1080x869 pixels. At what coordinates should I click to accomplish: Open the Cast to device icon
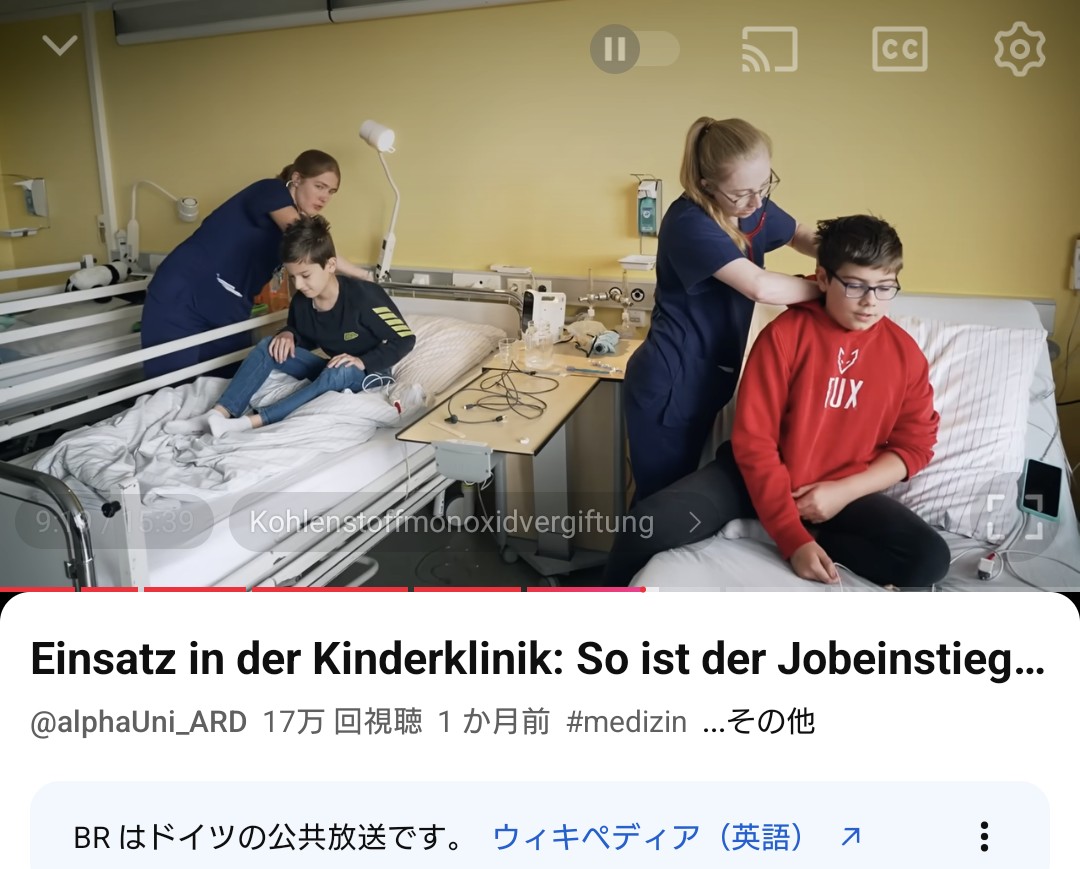click(769, 49)
